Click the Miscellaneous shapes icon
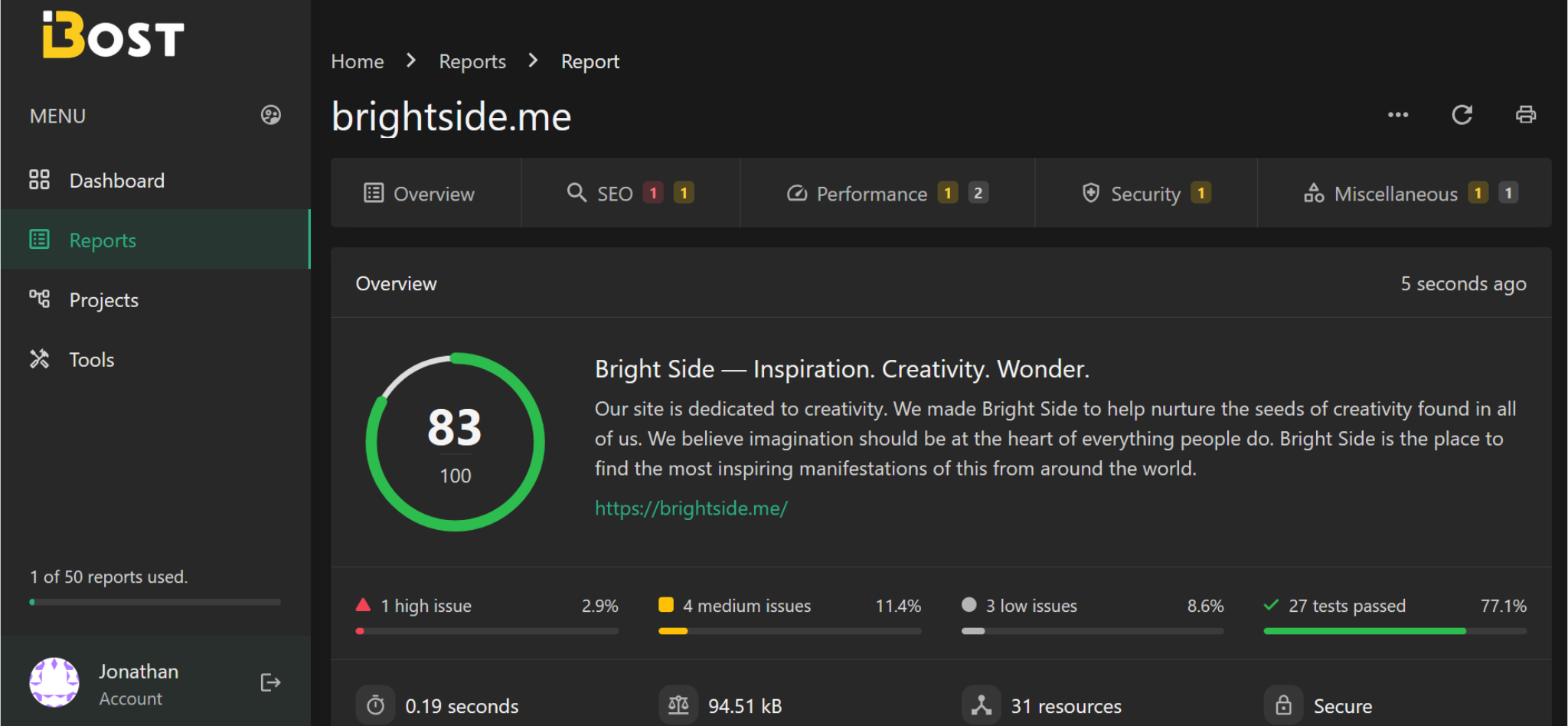Screen dimensions: 1568x726 click(x=1314, y=193)
